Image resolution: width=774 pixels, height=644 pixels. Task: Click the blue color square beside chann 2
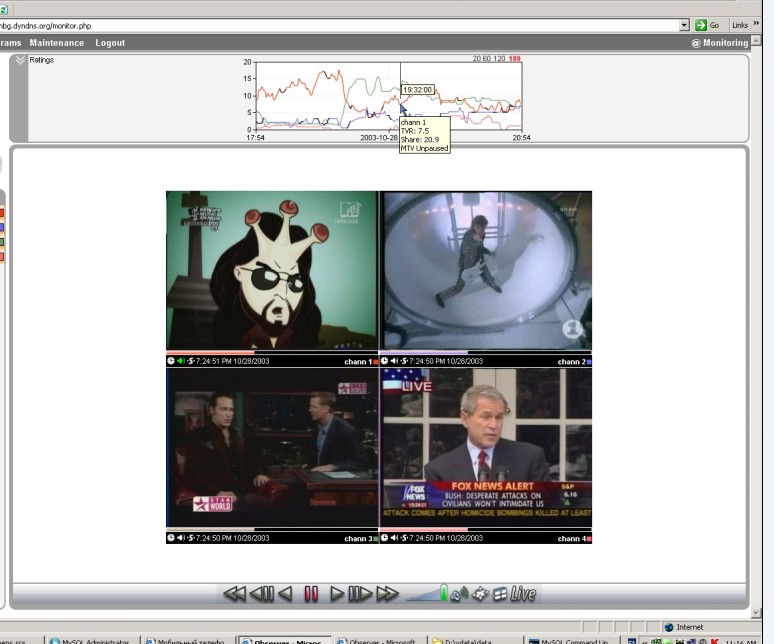(589, 362)
